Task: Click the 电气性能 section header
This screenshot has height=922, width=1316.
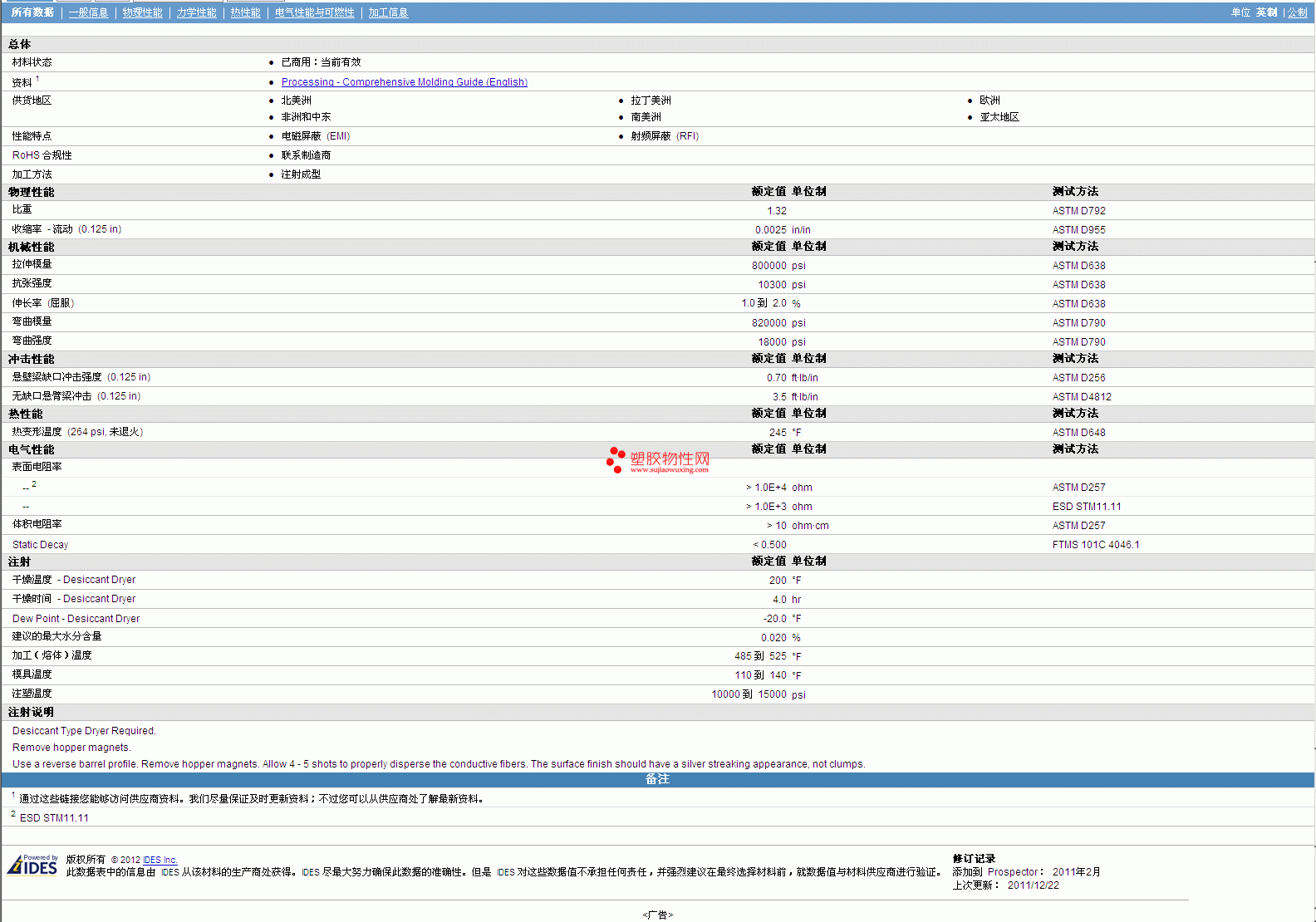Action: tap(32, 449)
